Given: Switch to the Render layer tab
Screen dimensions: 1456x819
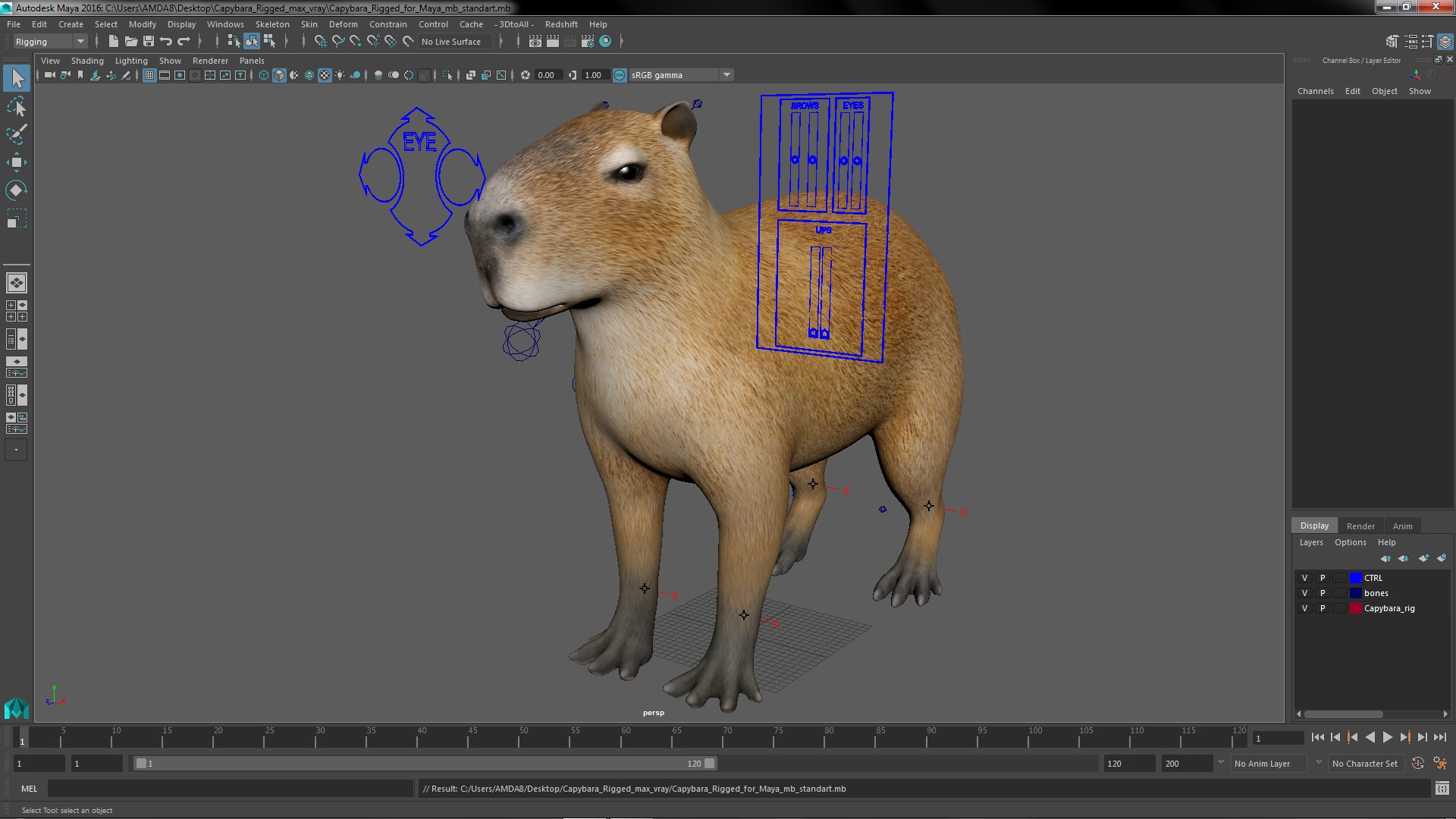Looking at the screenshot, I should (1360, 526).
